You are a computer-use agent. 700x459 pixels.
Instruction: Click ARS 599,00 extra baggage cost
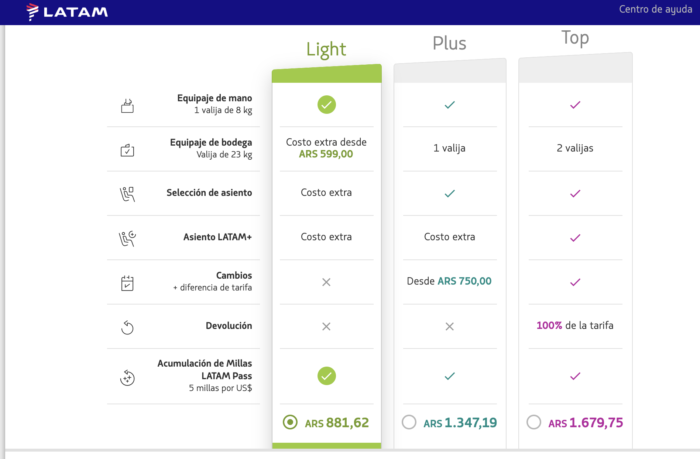pyautogui.click(x=326, y=154)
